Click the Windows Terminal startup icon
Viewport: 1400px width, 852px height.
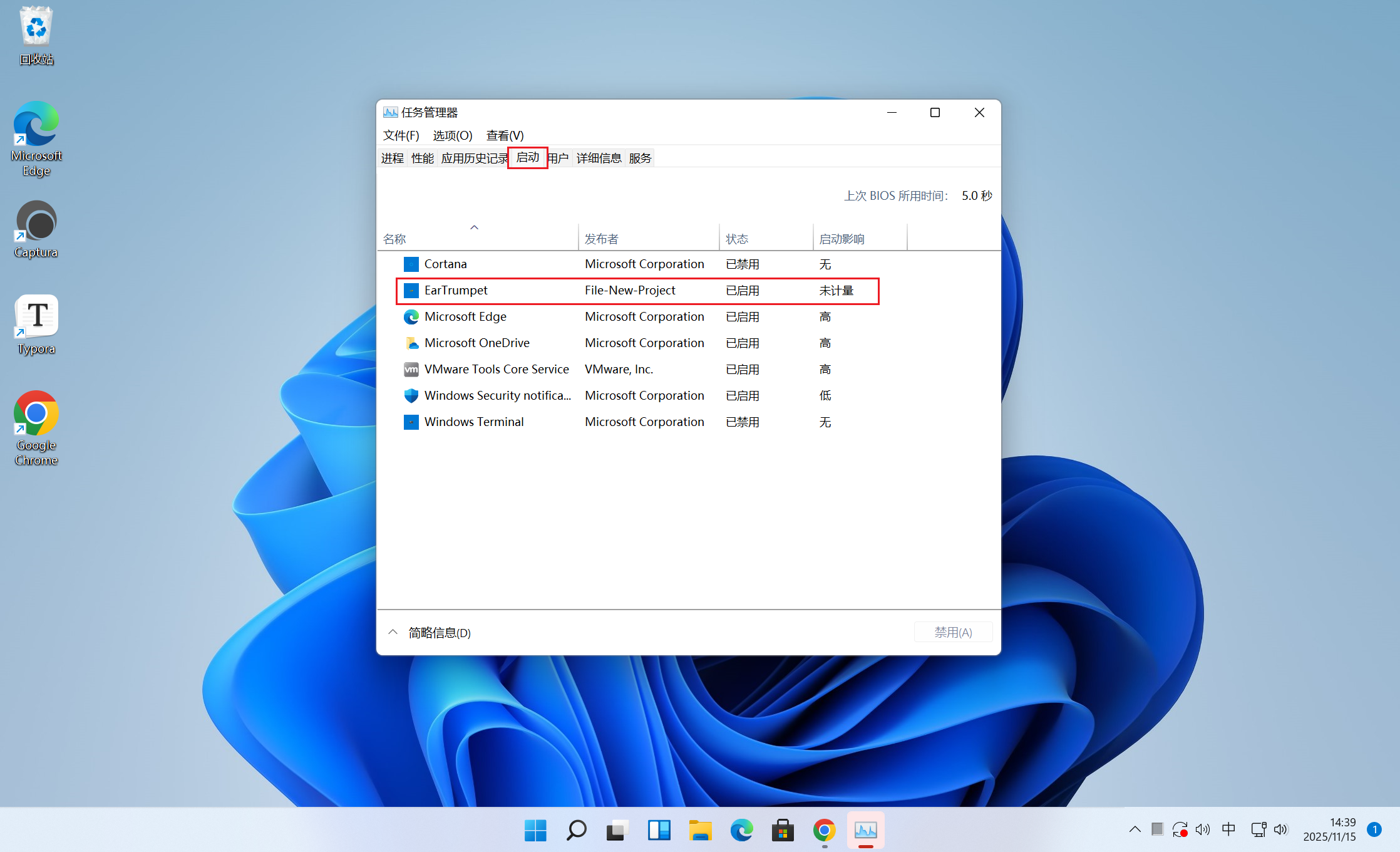click(x=411, y=422)
